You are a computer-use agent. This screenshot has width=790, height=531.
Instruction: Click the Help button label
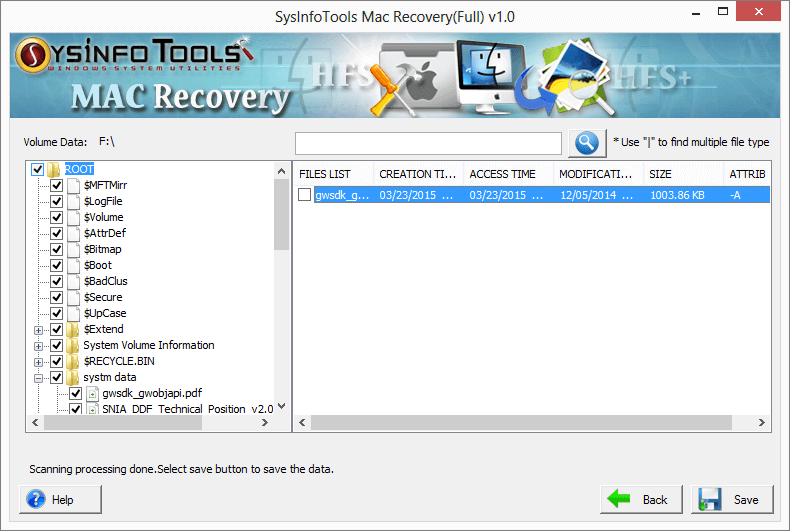coord(62,500)
